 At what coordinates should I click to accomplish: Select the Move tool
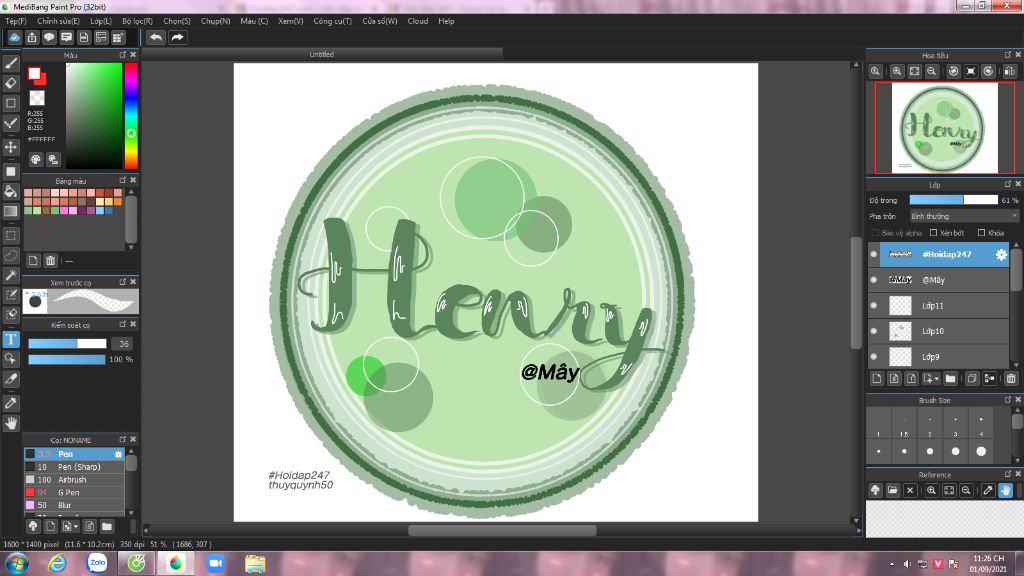[10, 147]
